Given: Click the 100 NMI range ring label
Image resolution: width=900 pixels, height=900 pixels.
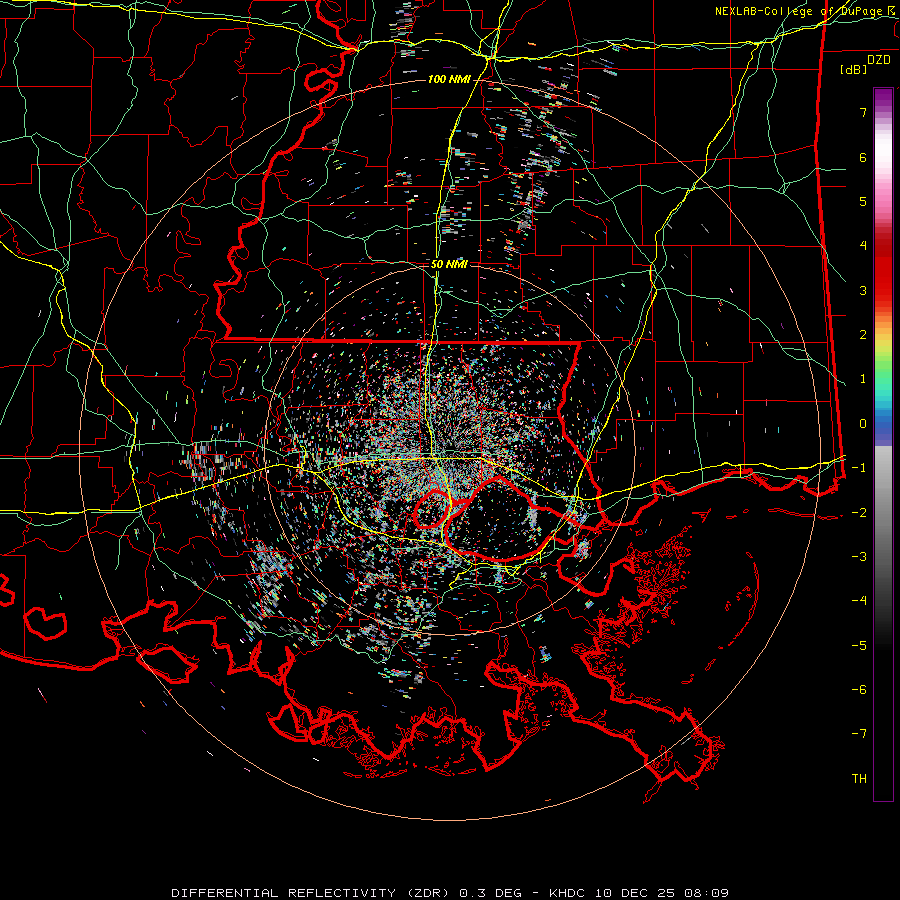Looking at the screenshot, I should [x=449, y=79].
